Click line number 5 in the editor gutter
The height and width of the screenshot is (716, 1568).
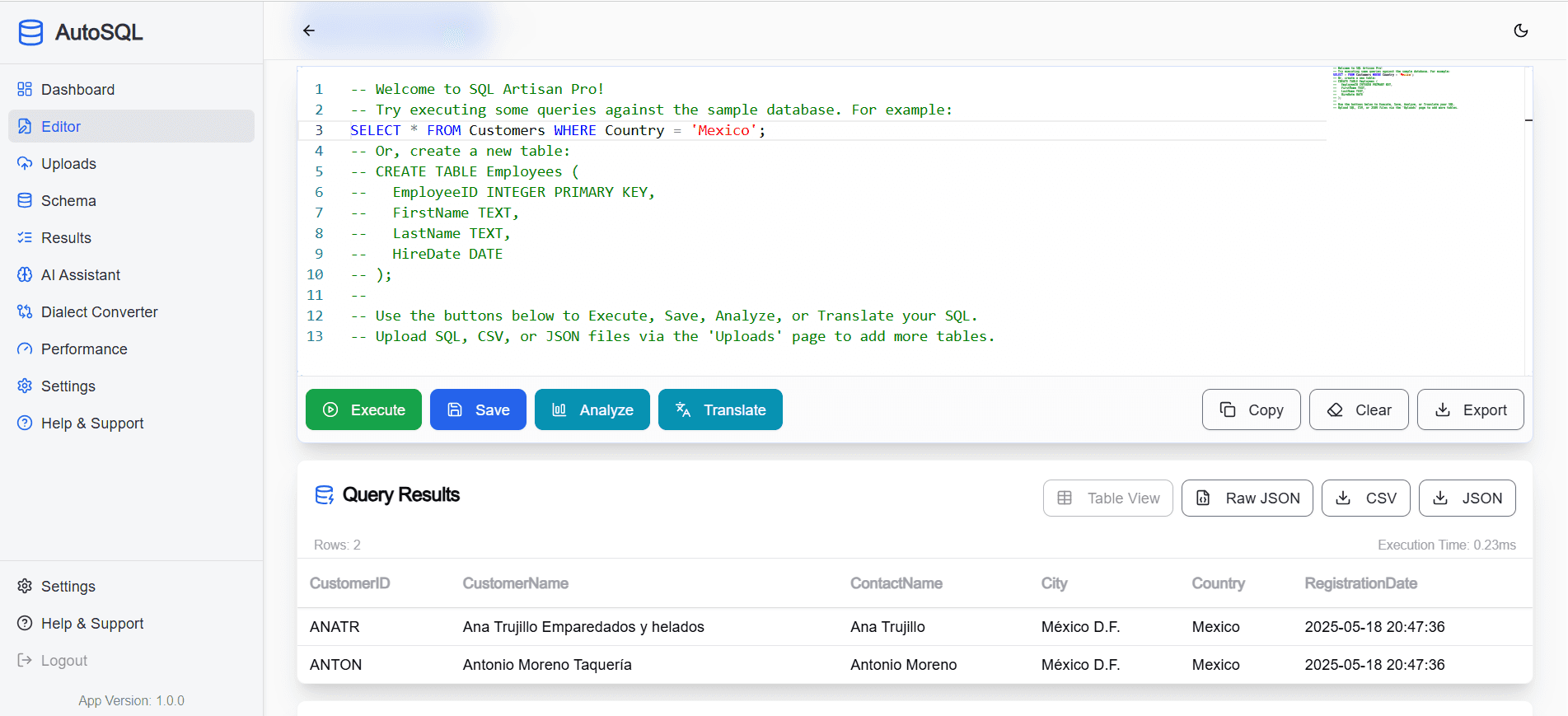319,171
